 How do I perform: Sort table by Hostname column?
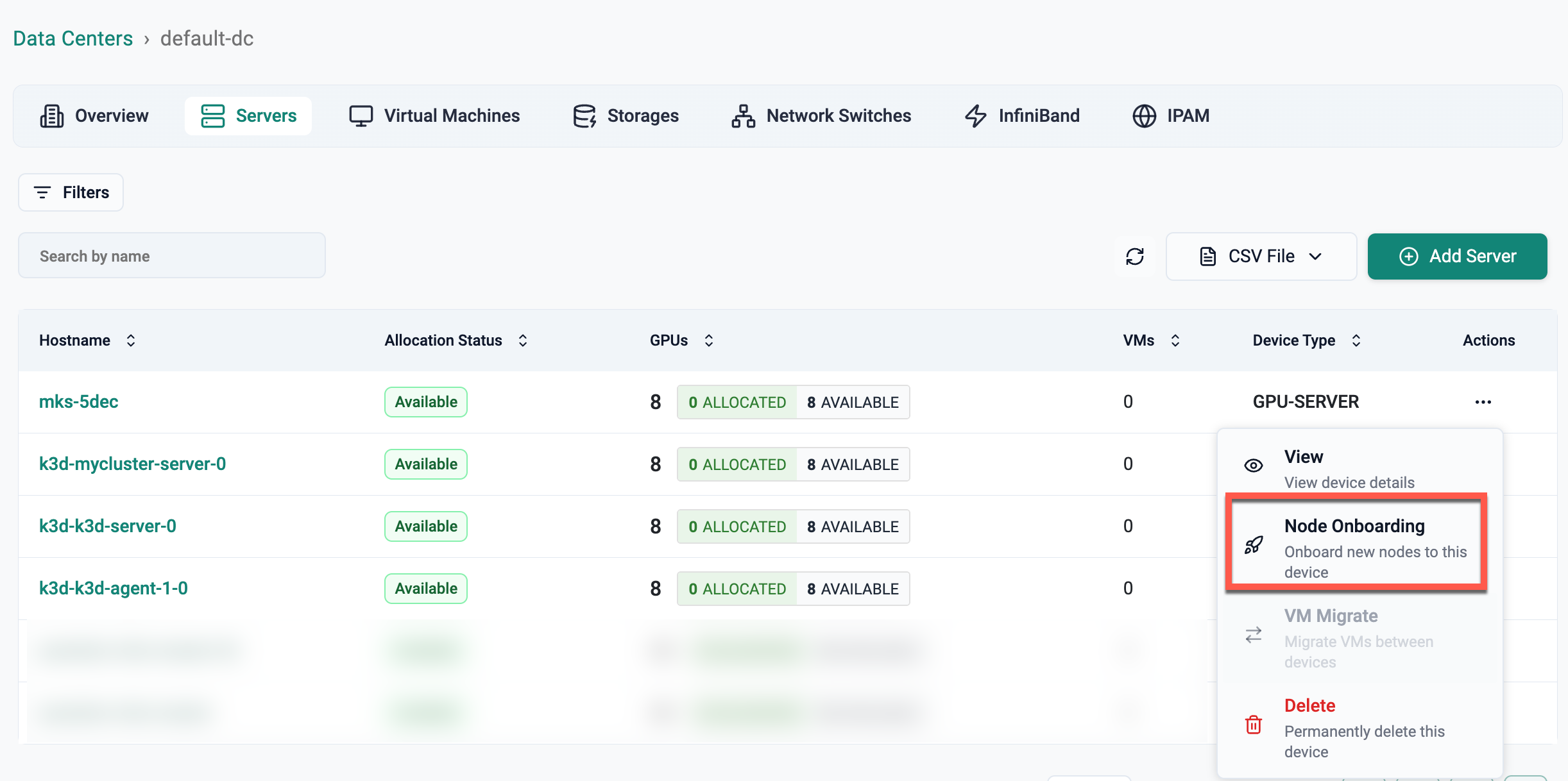click(x=131, y=340)
